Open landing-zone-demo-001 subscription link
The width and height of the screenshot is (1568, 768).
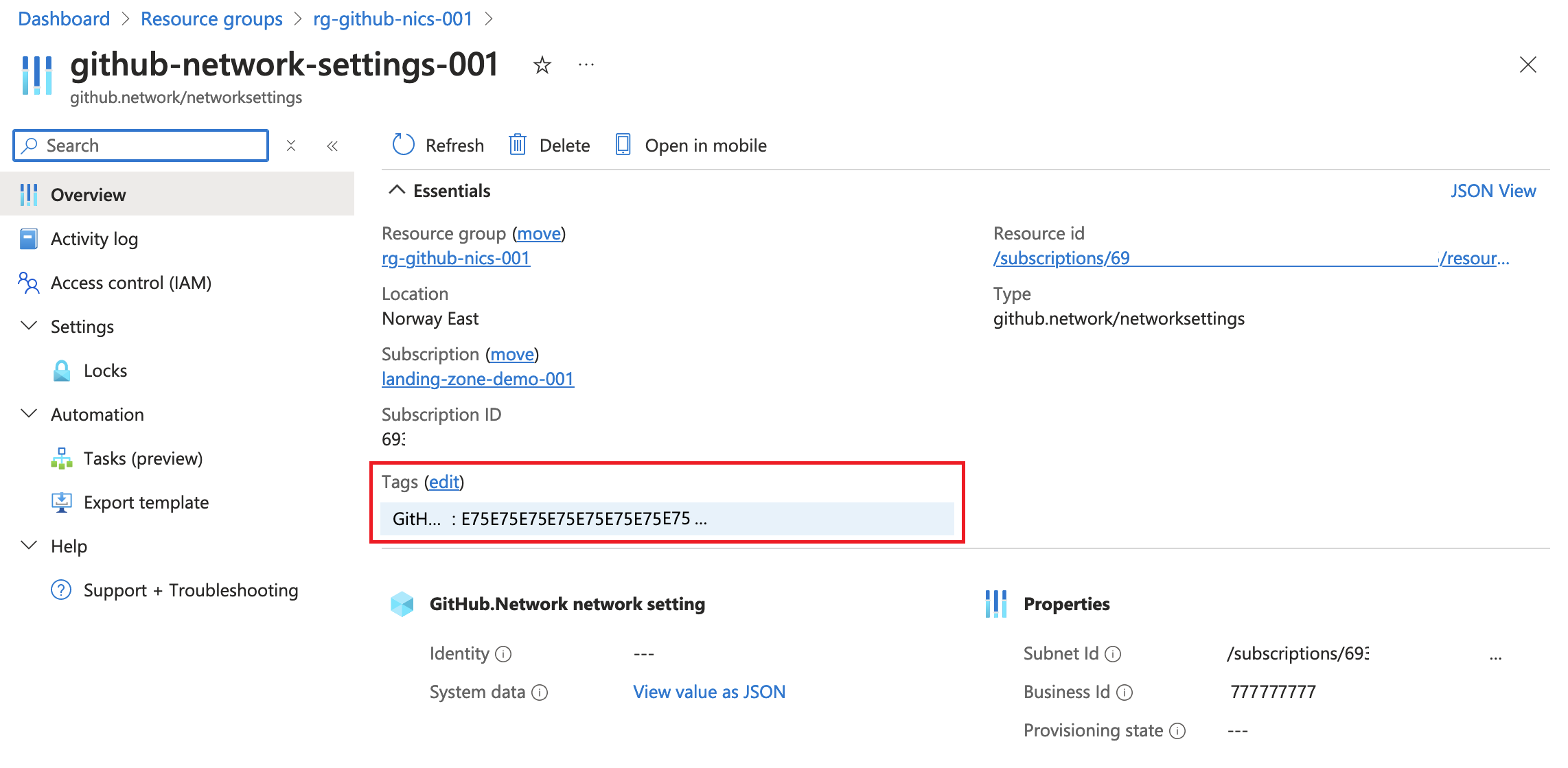tap(478, 379)
